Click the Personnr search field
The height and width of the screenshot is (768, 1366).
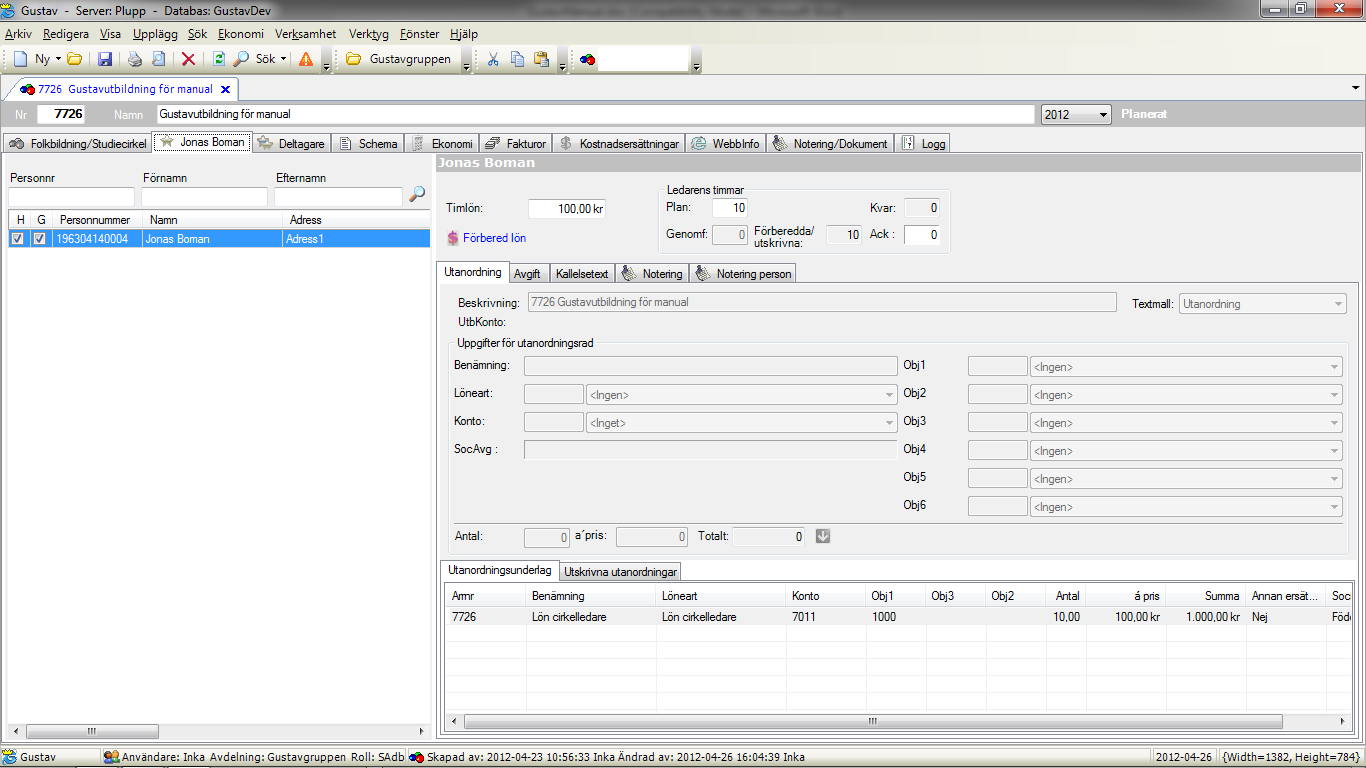pos(71,197)
